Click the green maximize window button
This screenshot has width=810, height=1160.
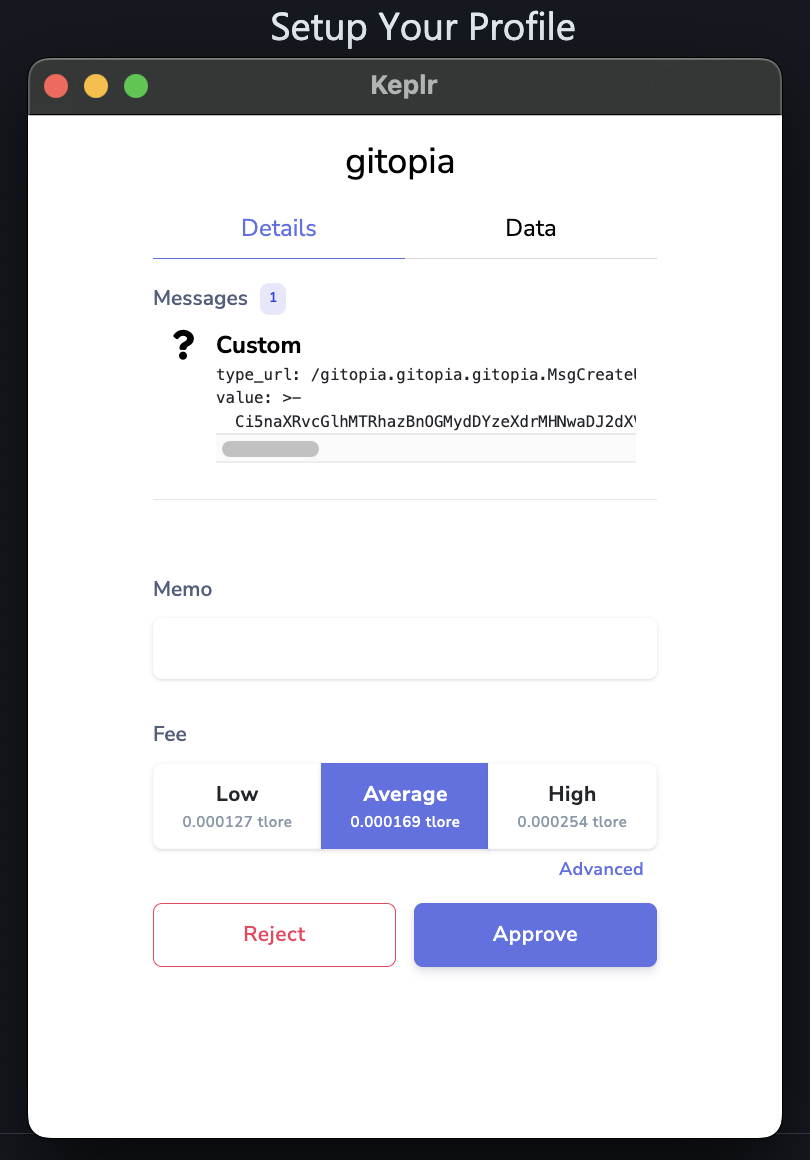tap(136, 86)
